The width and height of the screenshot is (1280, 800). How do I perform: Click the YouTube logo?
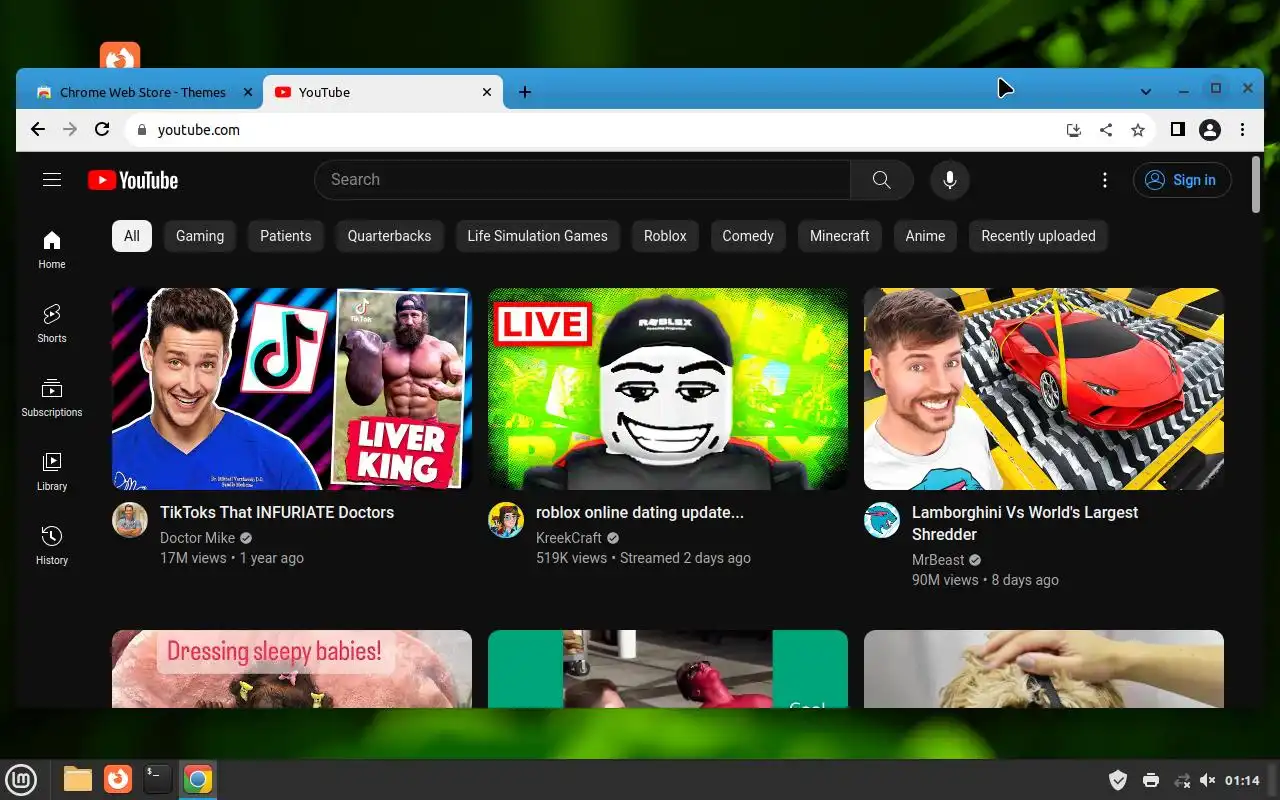tap(133, 180)
